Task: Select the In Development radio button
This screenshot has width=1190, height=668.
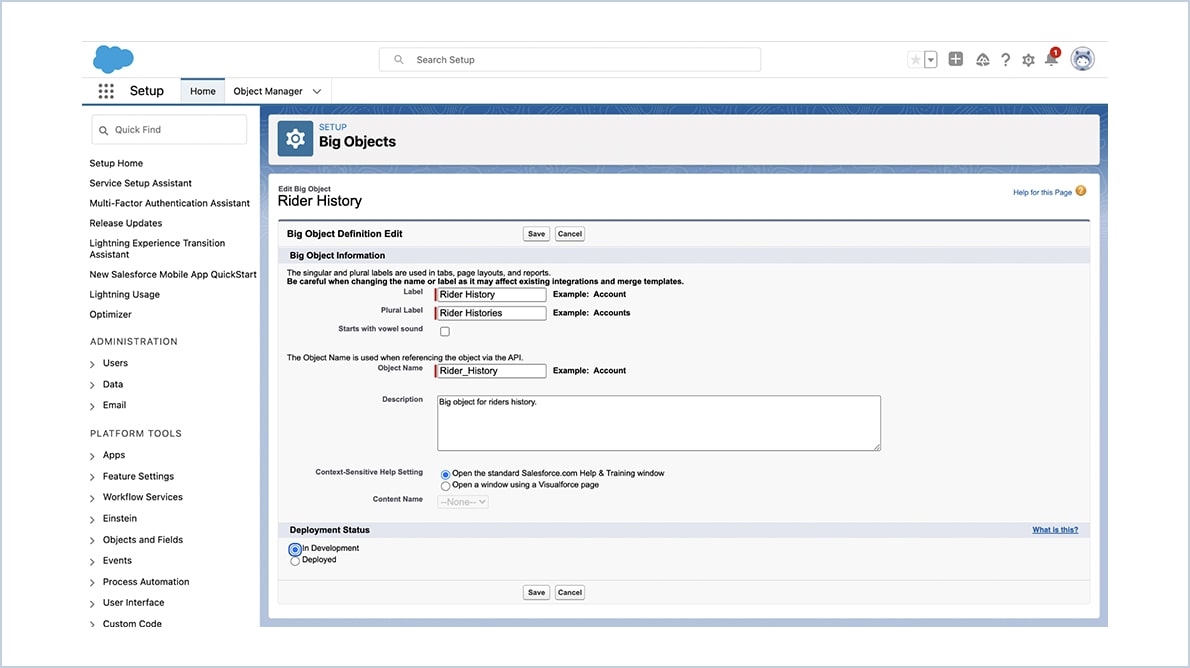Action: tap(294, 549)
